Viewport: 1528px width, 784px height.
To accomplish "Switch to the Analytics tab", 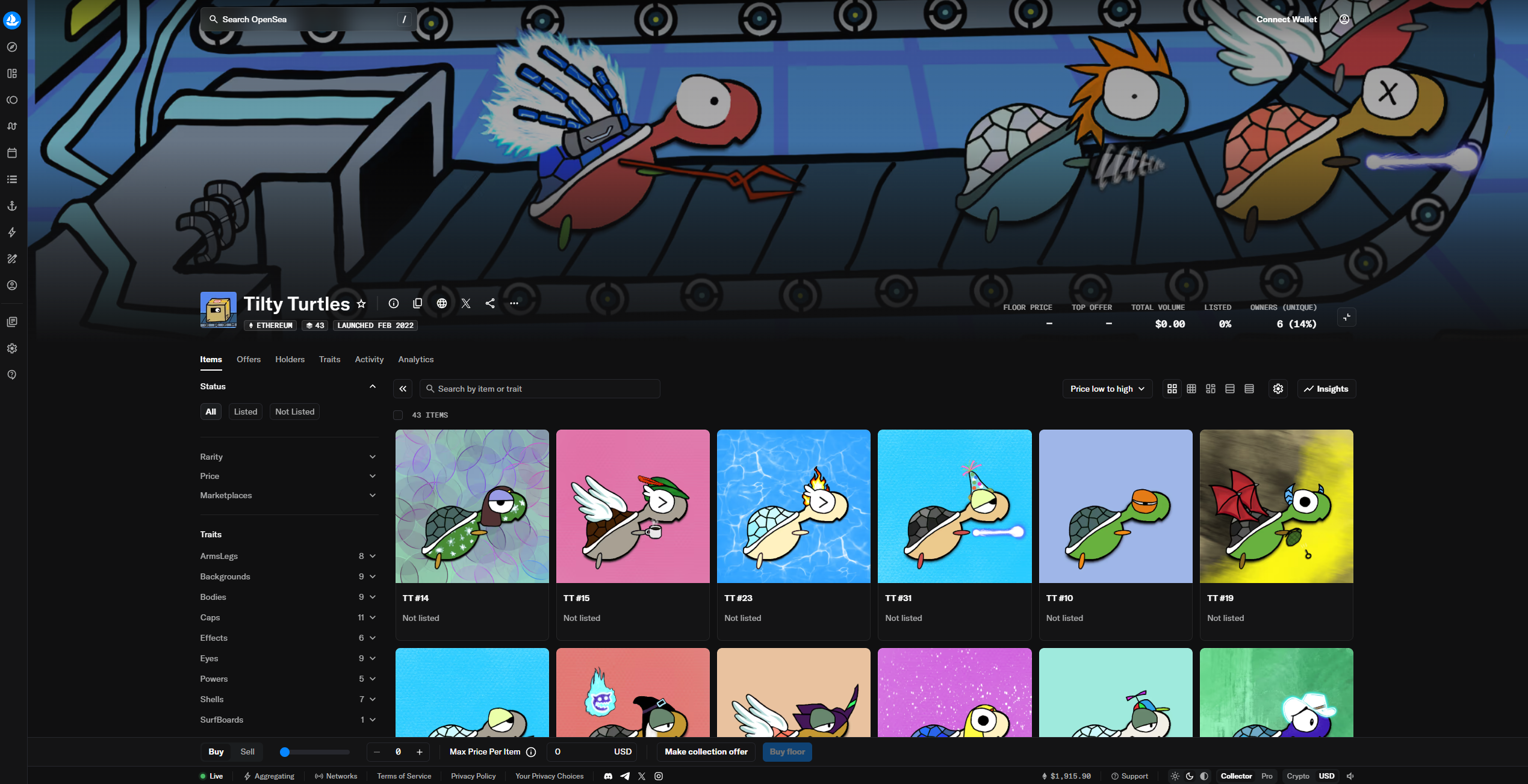I will [415, 359].
